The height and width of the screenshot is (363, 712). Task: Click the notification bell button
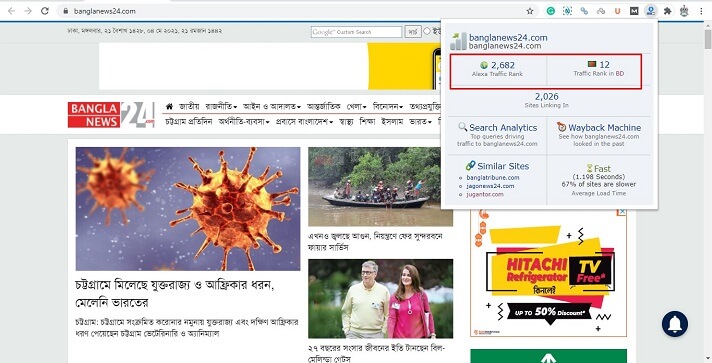click(x=675, y=323)
